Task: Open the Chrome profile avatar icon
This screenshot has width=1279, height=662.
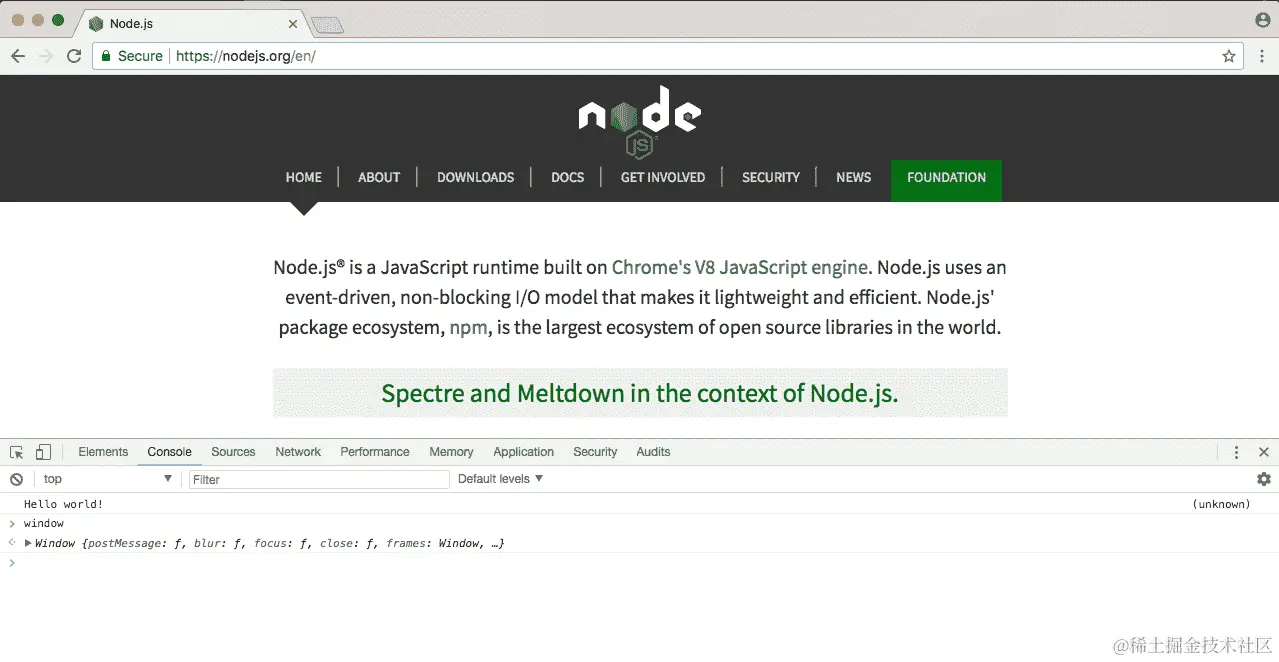Action: pyautogui.click(x=1262, y=20)
